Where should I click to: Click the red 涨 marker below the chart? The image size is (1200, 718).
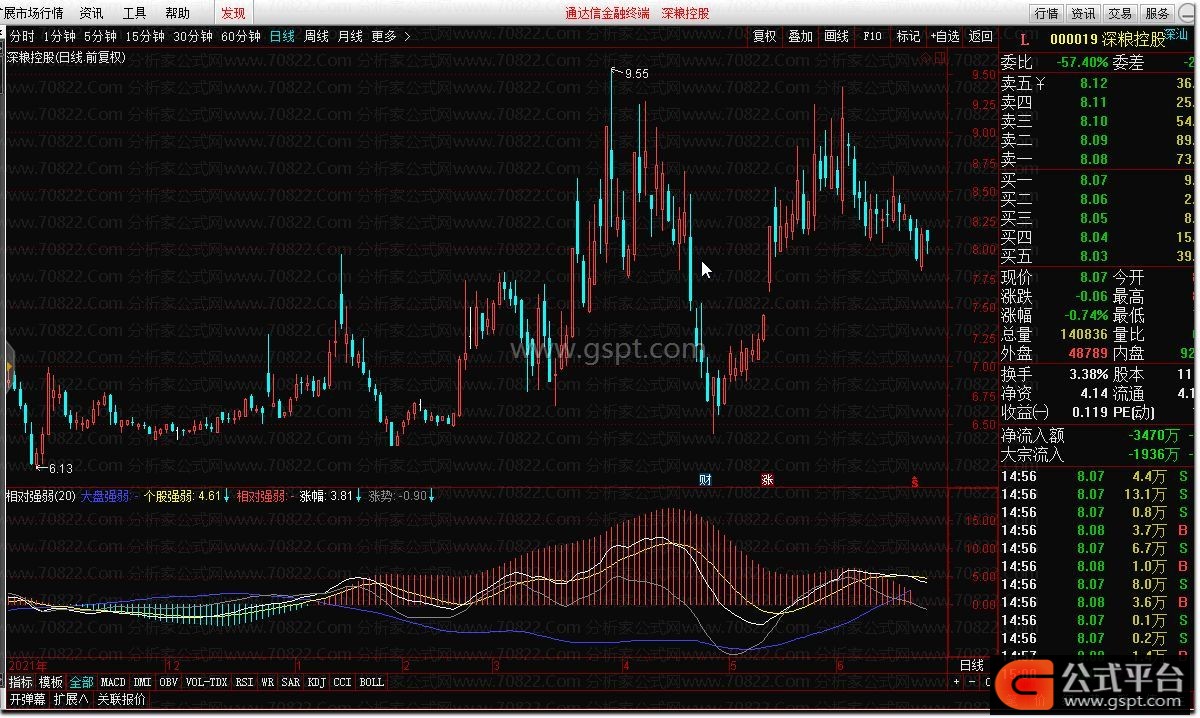768,480
